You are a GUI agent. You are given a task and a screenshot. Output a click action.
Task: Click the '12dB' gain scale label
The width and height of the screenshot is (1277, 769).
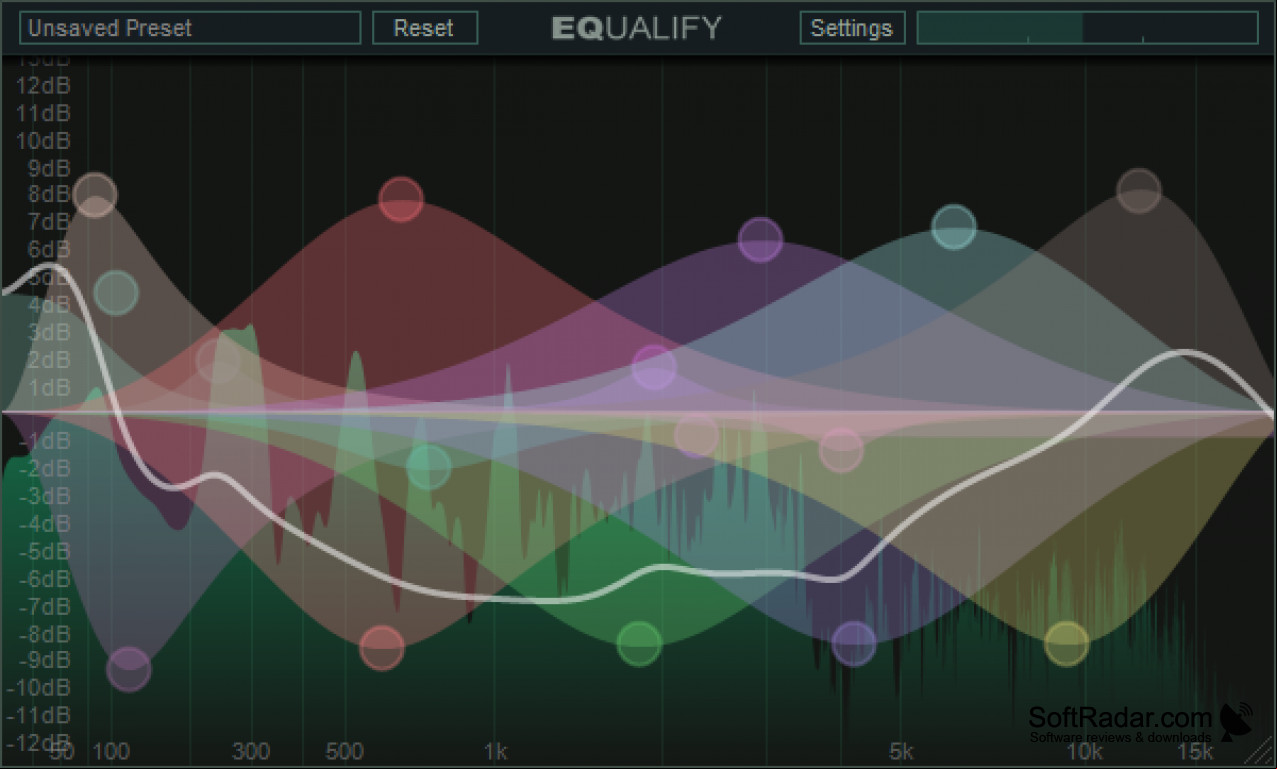(43, 85)
